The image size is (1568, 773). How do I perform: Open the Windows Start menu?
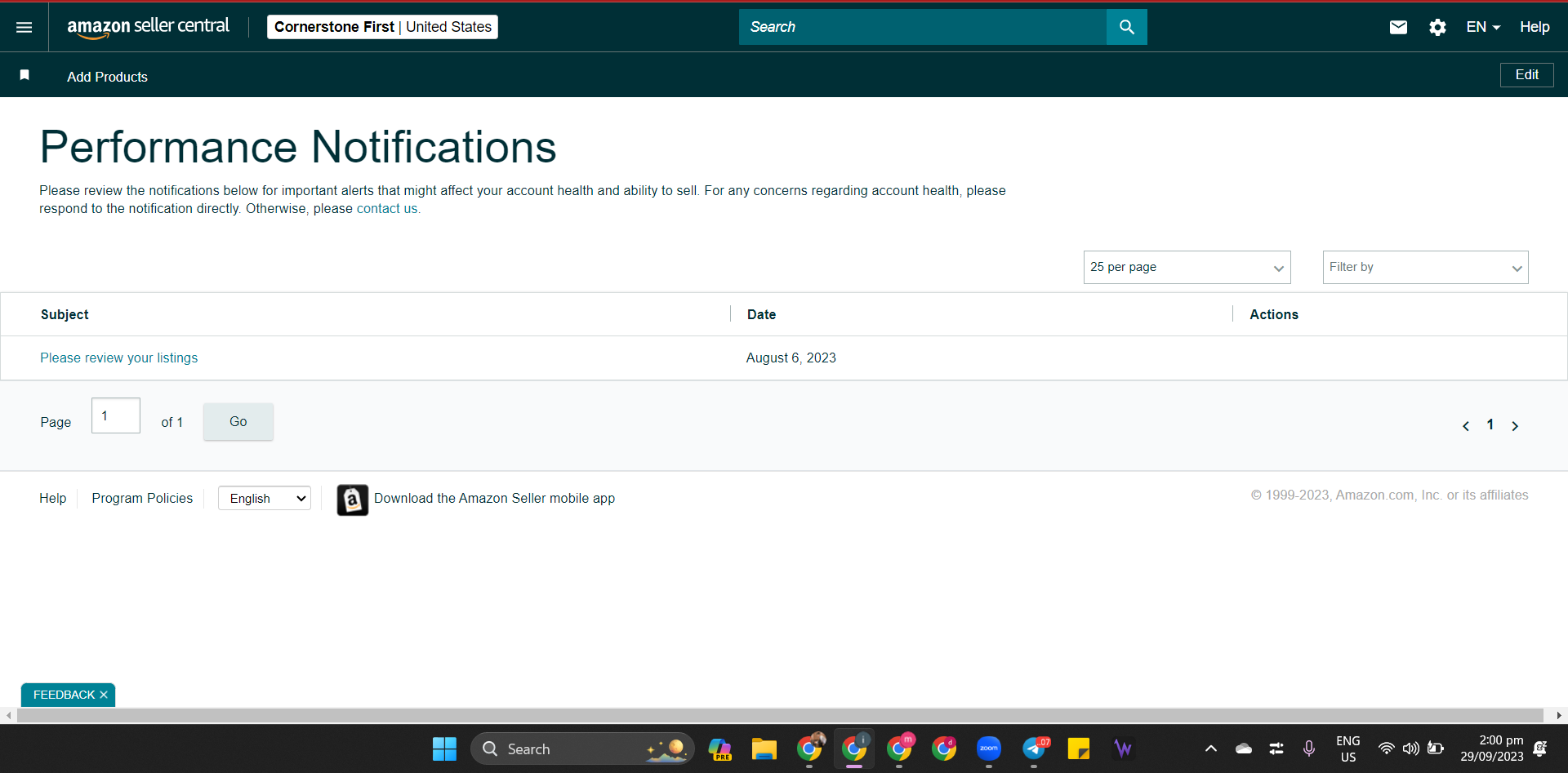pyautogui.click(x=444, y=749)
